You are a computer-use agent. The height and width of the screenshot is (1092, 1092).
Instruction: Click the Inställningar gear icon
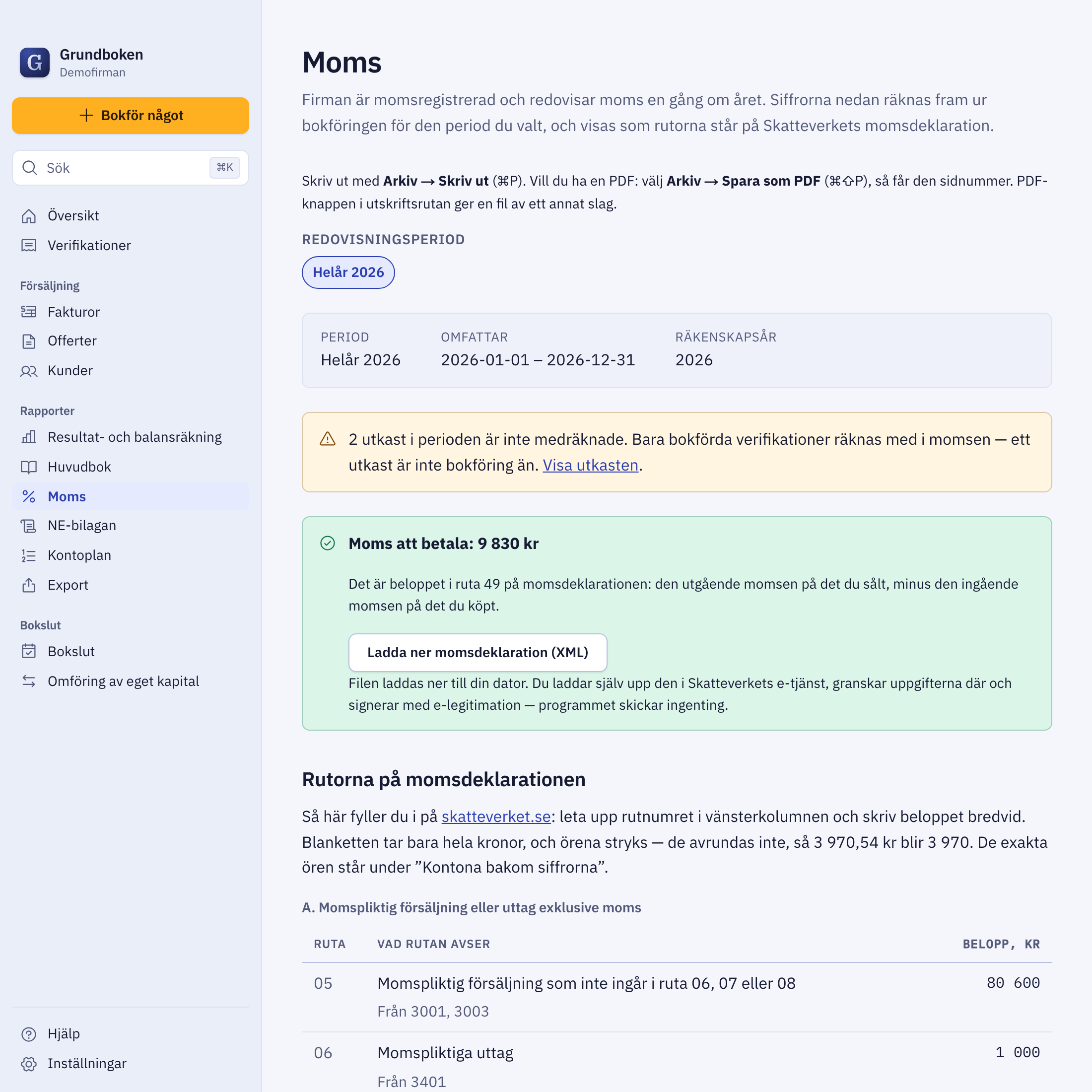[29, 1064]
